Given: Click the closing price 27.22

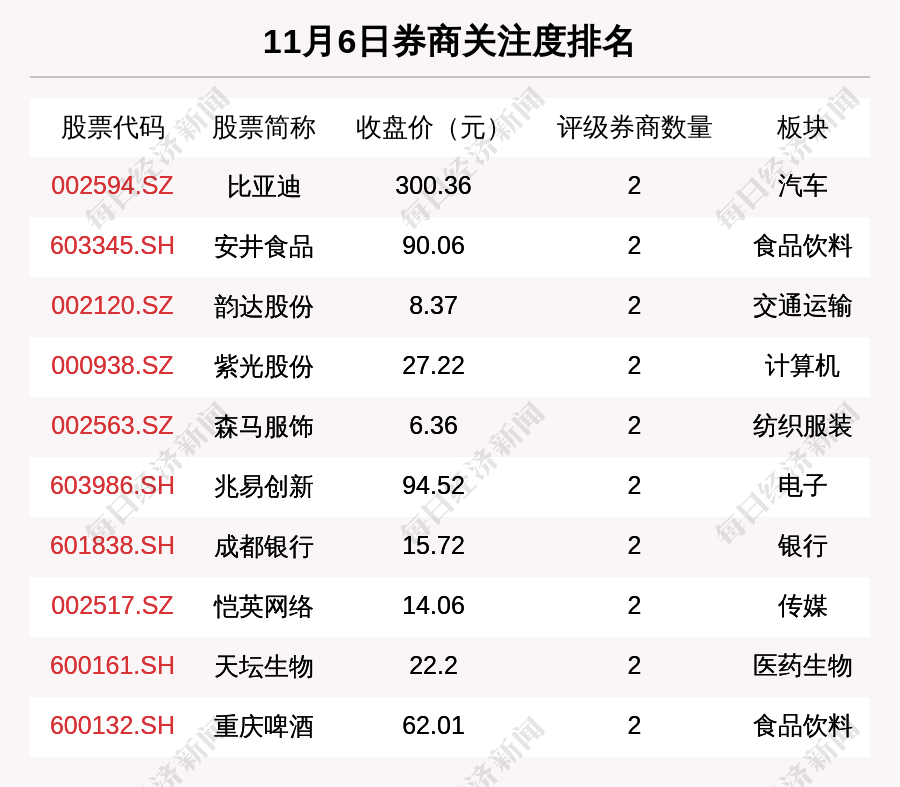Looking at the screenshot, I should coord(433,366).
